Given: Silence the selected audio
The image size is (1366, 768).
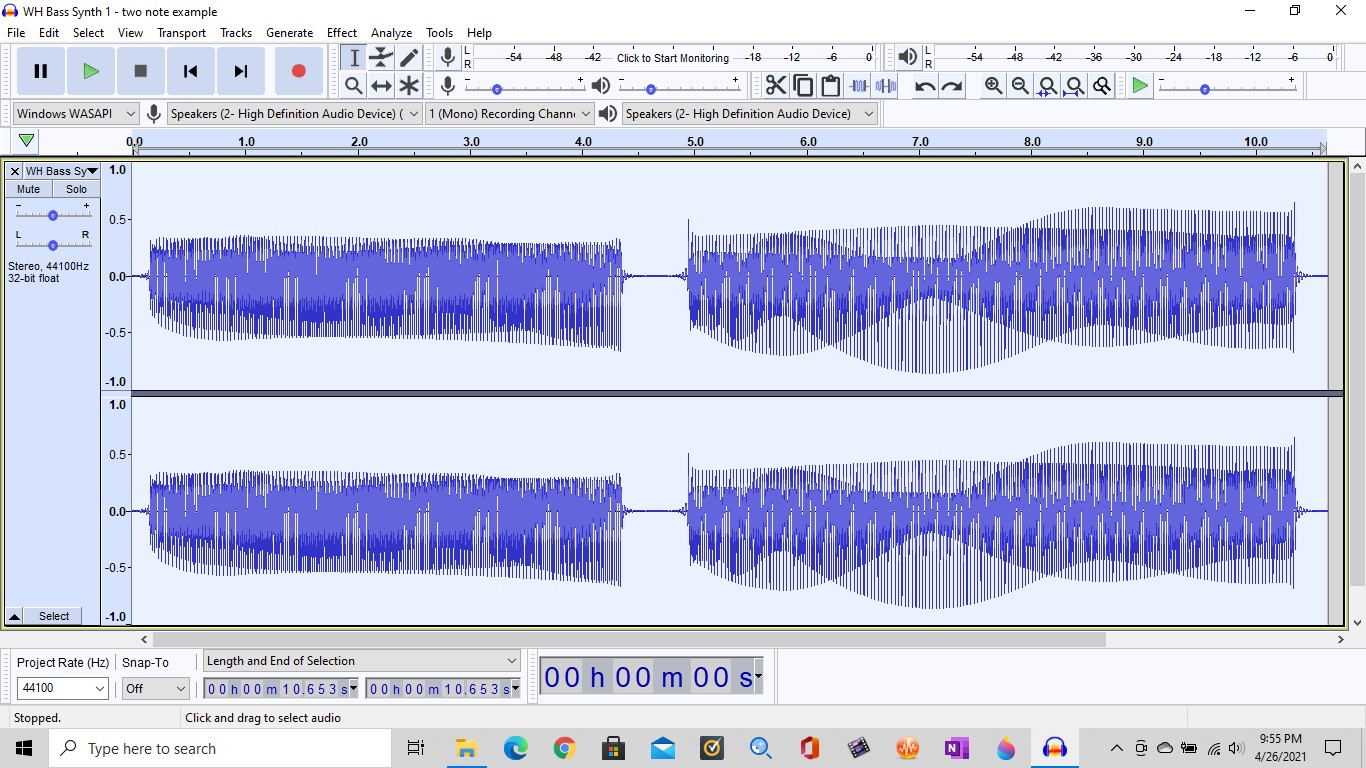Looking at the screenshot, I should click(x=885, y=85).
